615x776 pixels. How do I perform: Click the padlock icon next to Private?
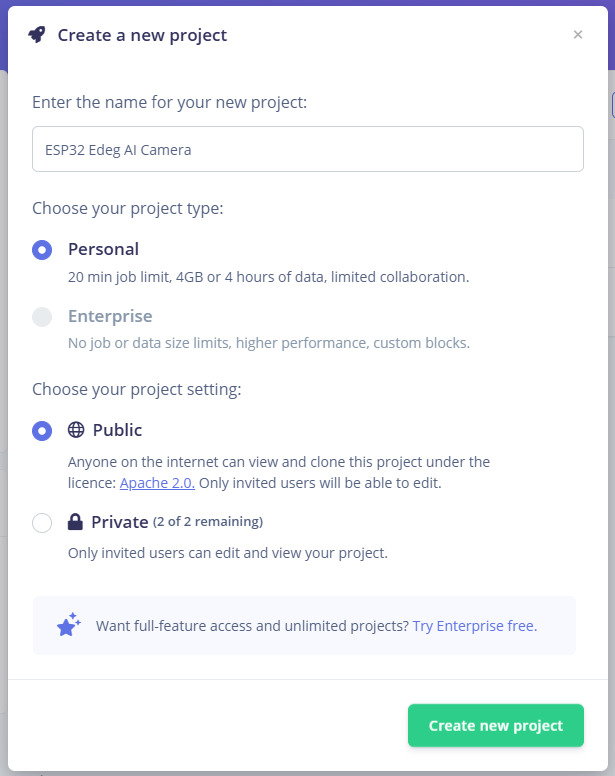point(75,522)
